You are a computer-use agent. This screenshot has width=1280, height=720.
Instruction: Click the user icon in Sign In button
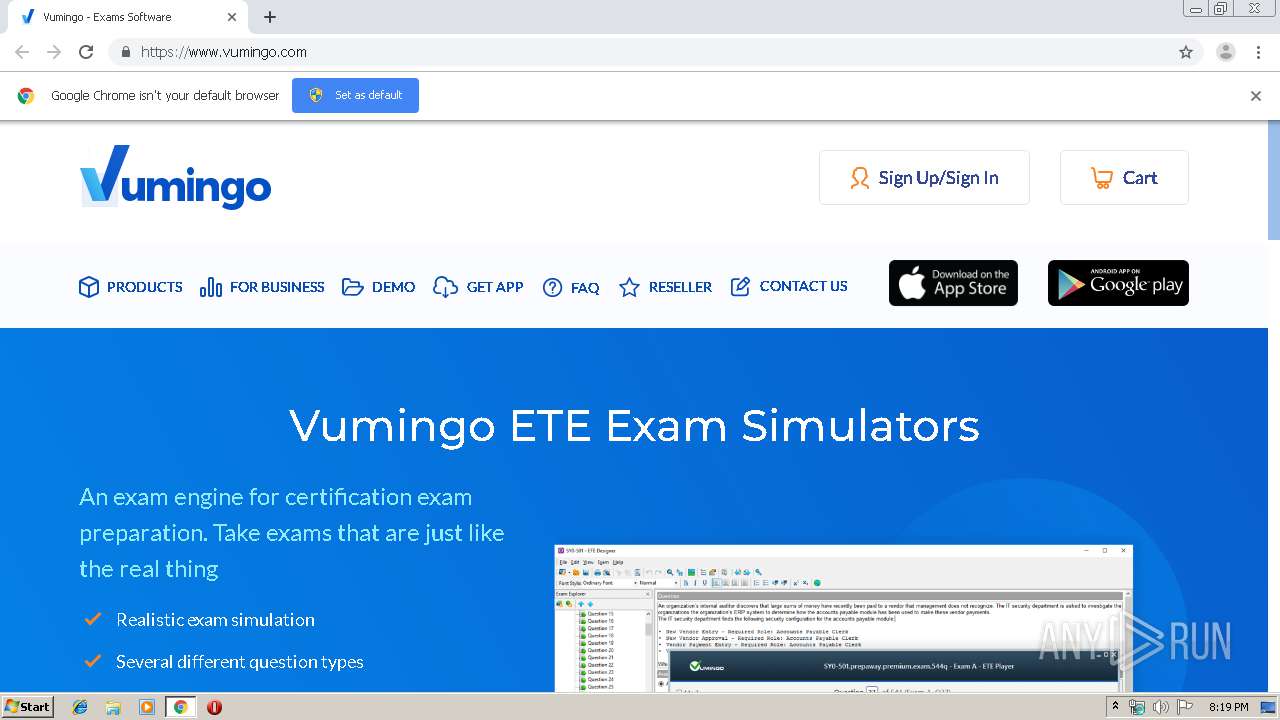pyautogui.click(x=859, y=178)
